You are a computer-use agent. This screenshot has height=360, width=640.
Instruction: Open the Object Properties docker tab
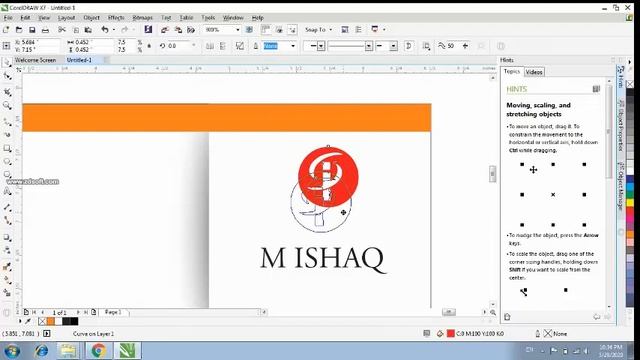(621, 126)
